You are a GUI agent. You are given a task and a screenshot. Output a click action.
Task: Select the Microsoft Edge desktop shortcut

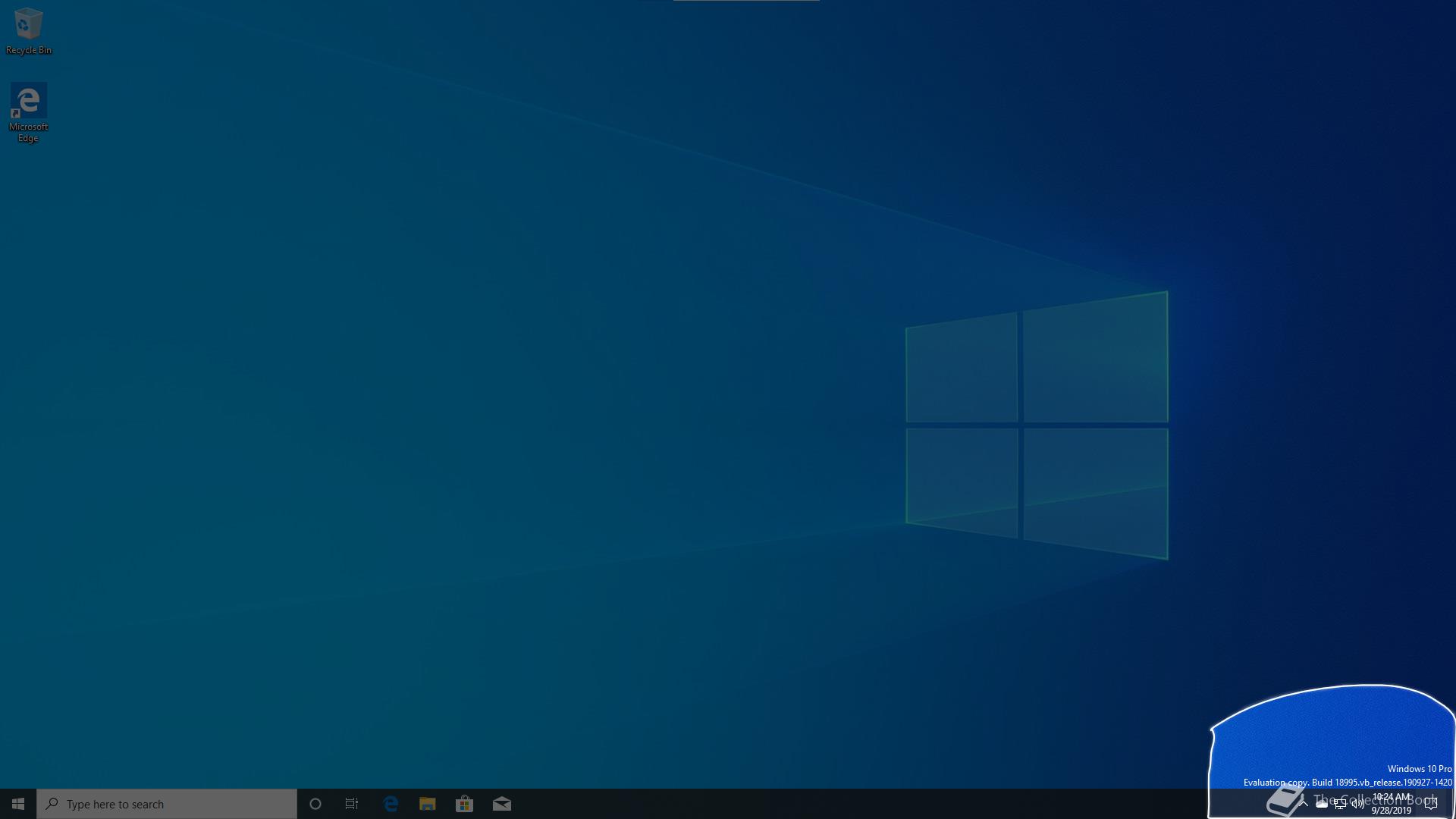point(28,113)
